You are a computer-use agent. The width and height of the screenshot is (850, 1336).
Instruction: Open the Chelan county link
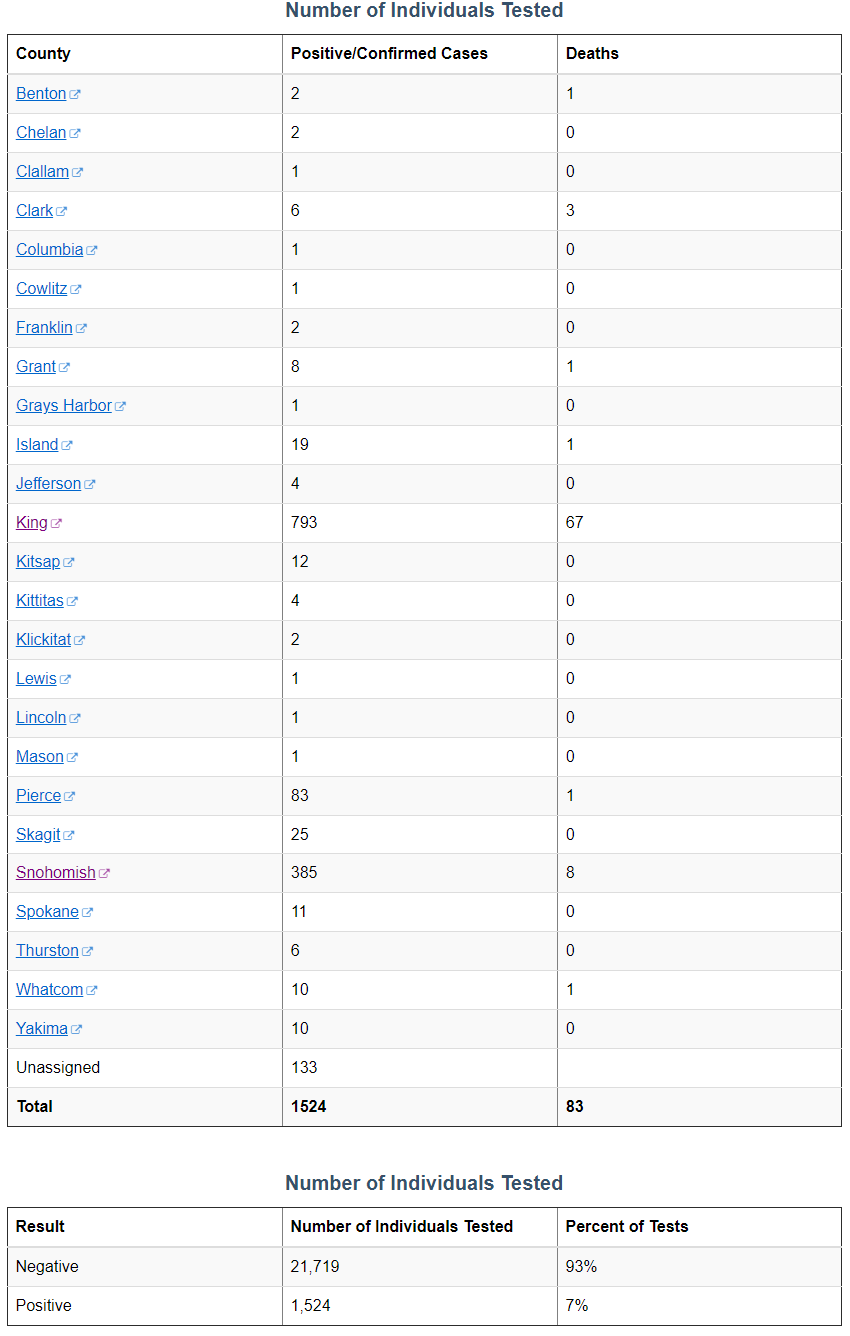[x=40, y=132]
